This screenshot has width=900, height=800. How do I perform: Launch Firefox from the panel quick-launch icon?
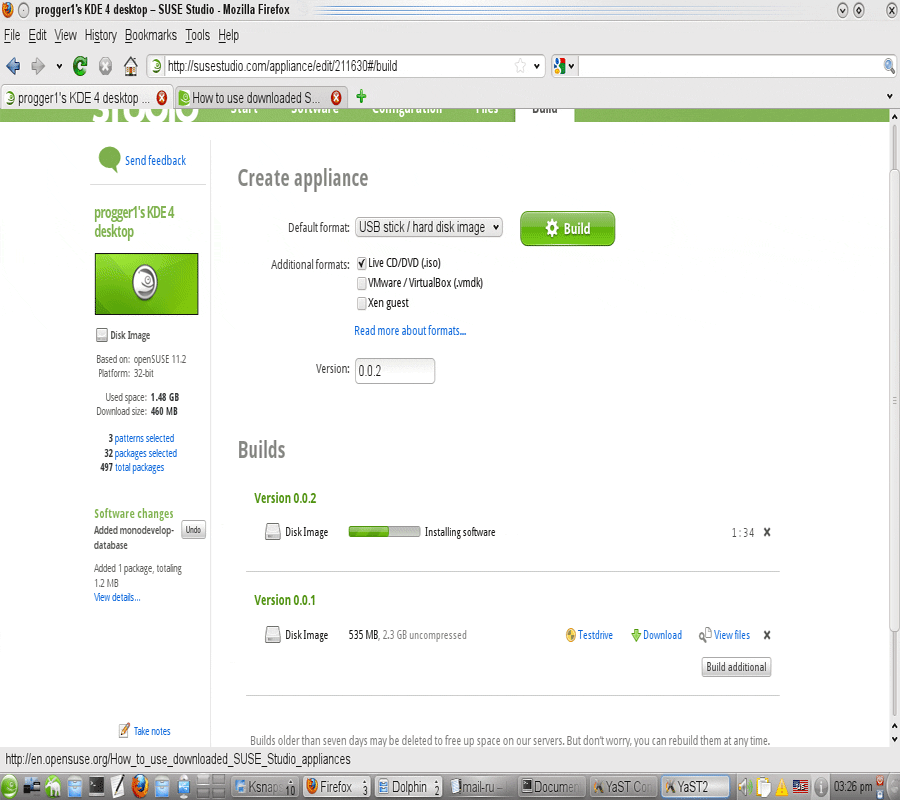(x=140, y=786)
